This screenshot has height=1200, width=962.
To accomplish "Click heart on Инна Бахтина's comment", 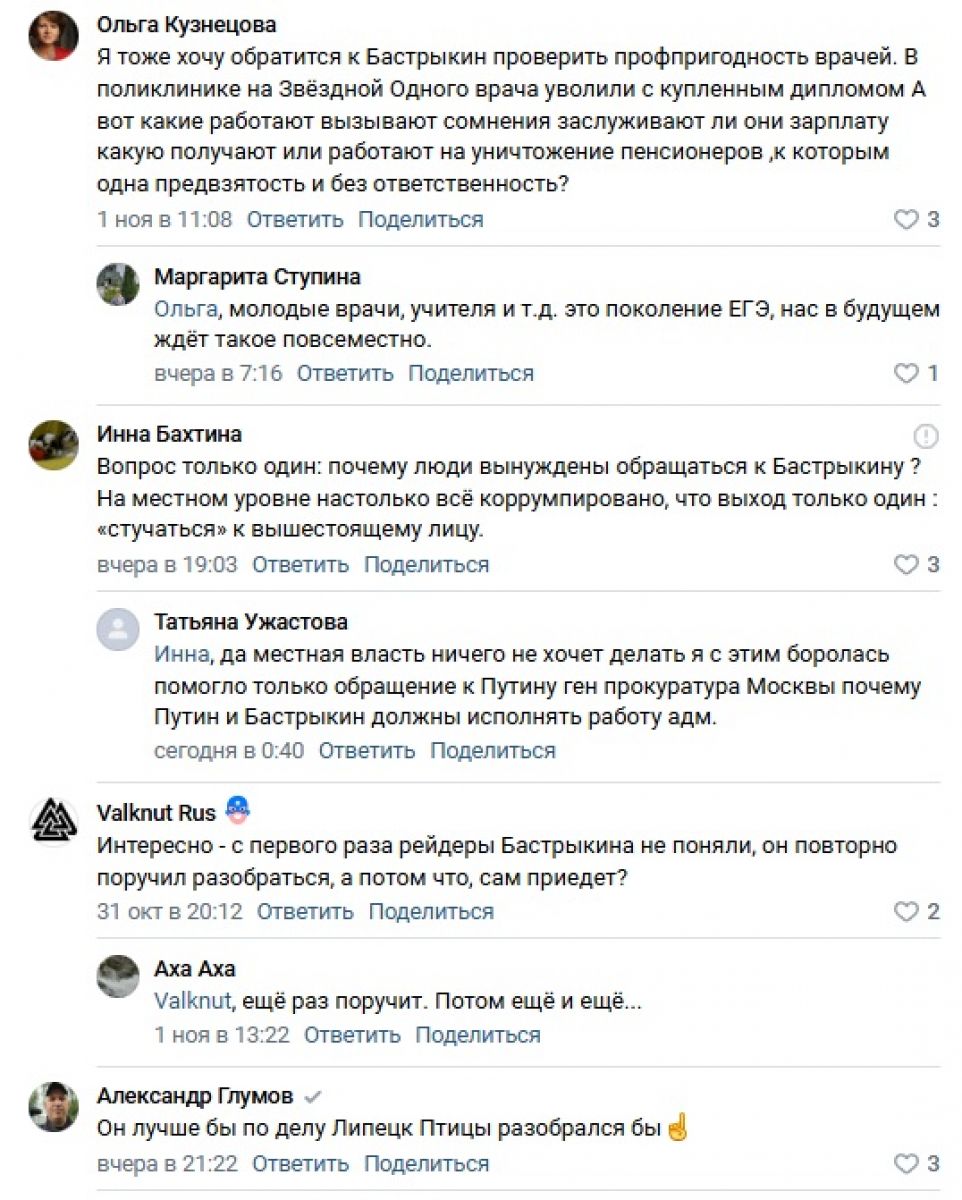I will pyautogui.click(x=905, y=565).
